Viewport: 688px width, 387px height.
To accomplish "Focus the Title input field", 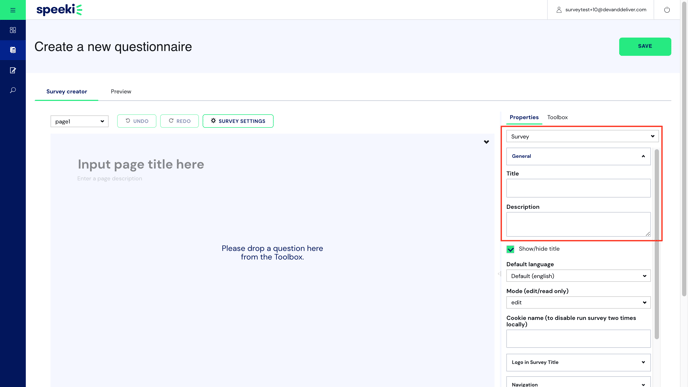I will point(578,188).
